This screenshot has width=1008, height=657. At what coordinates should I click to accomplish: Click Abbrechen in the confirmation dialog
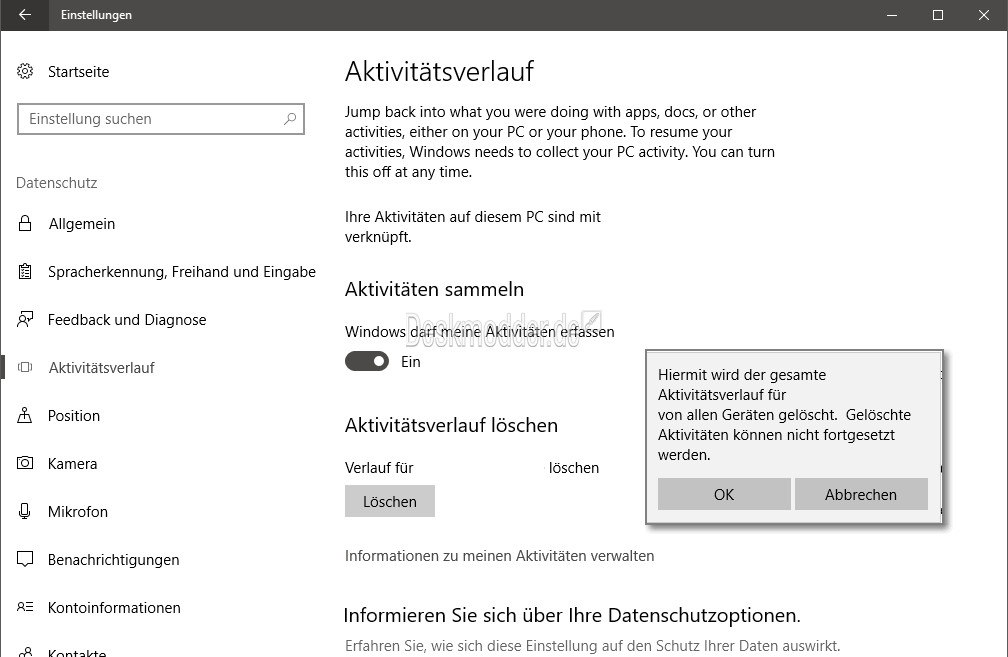click(861, 494)
